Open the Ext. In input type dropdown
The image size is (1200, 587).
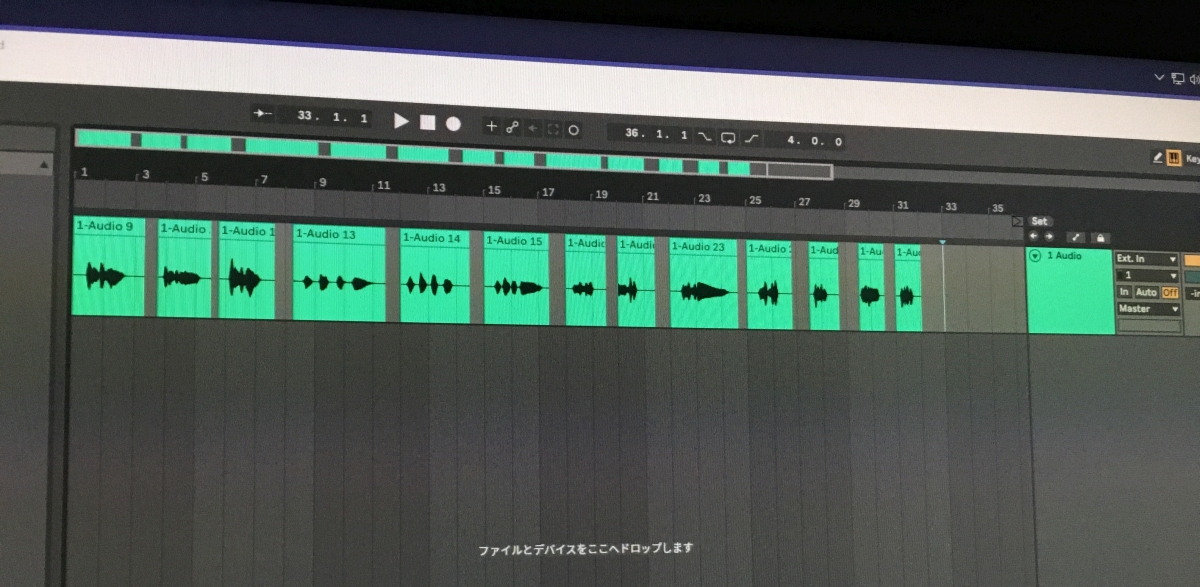(1146, 259)
